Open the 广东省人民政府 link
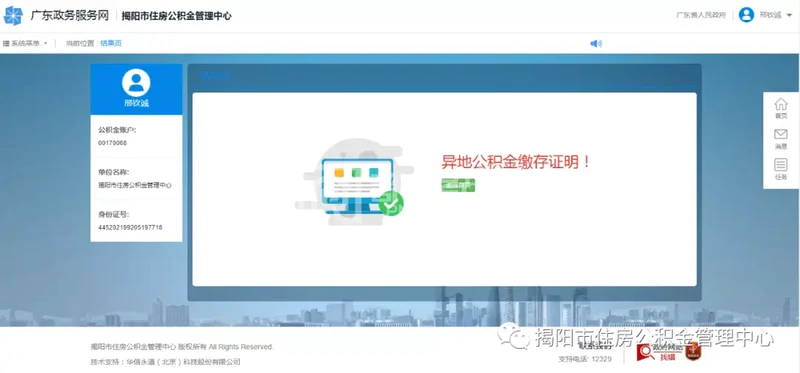The image size is (800, 373). (701, 15)
